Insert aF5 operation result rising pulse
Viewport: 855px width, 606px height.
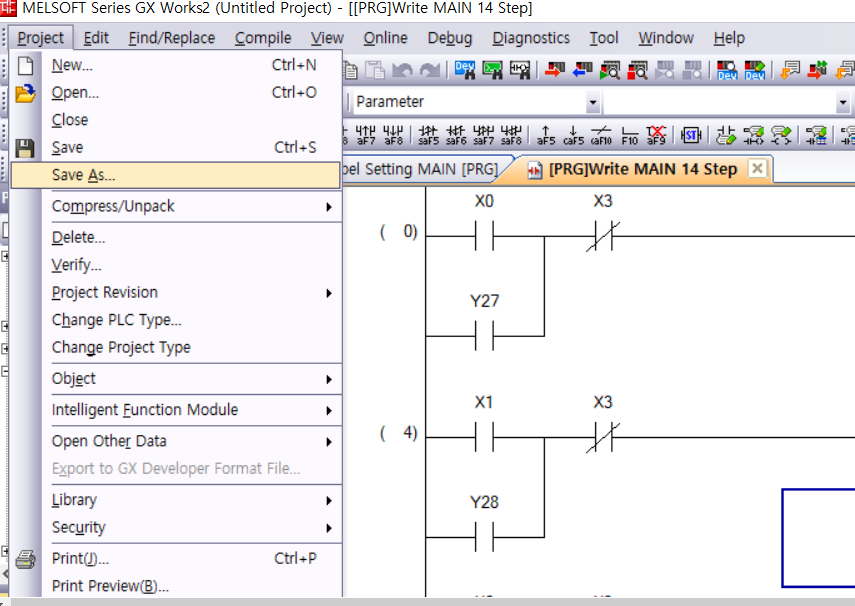(546, 135)
